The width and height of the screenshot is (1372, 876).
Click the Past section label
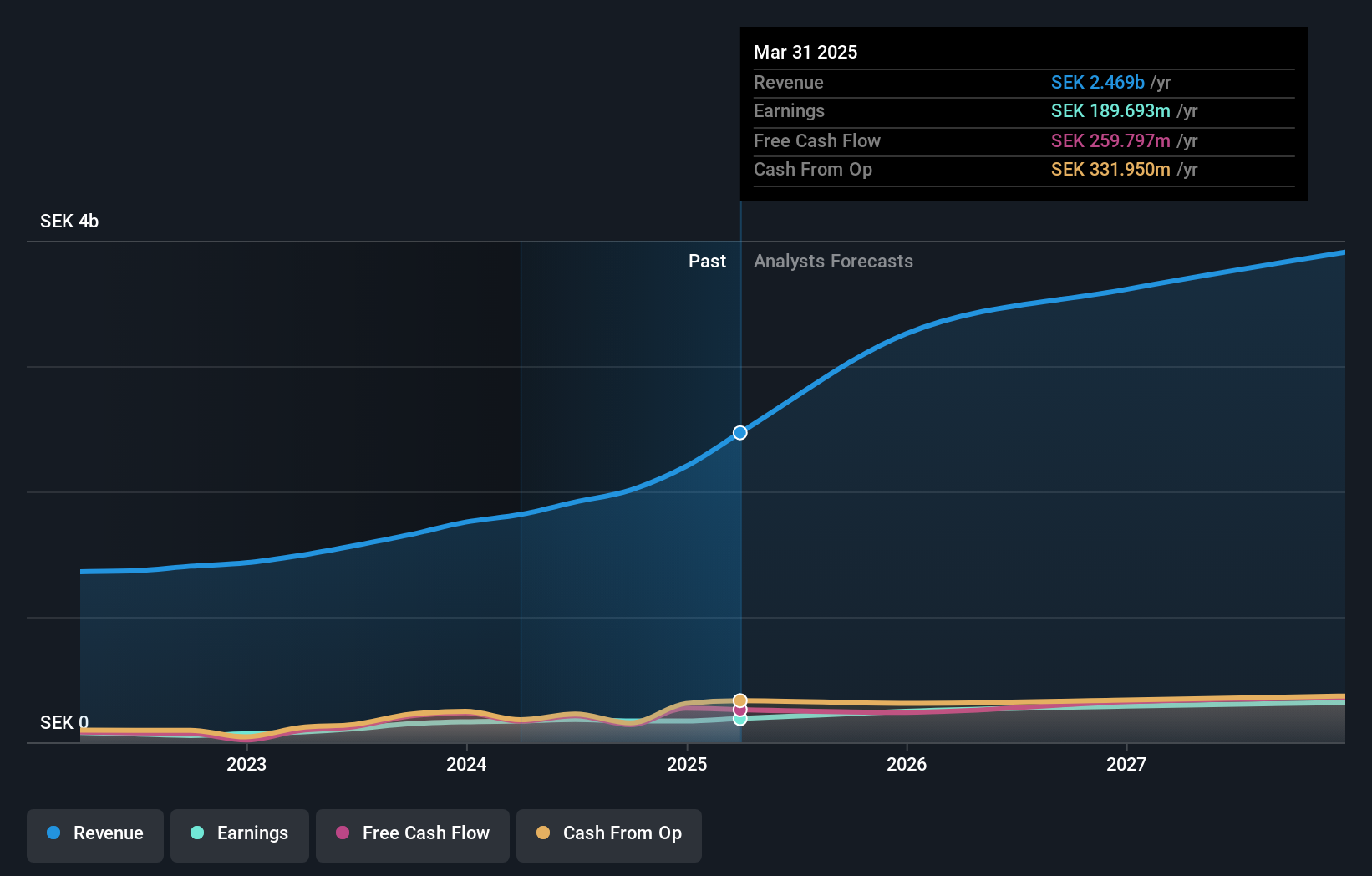pos(707,261)
